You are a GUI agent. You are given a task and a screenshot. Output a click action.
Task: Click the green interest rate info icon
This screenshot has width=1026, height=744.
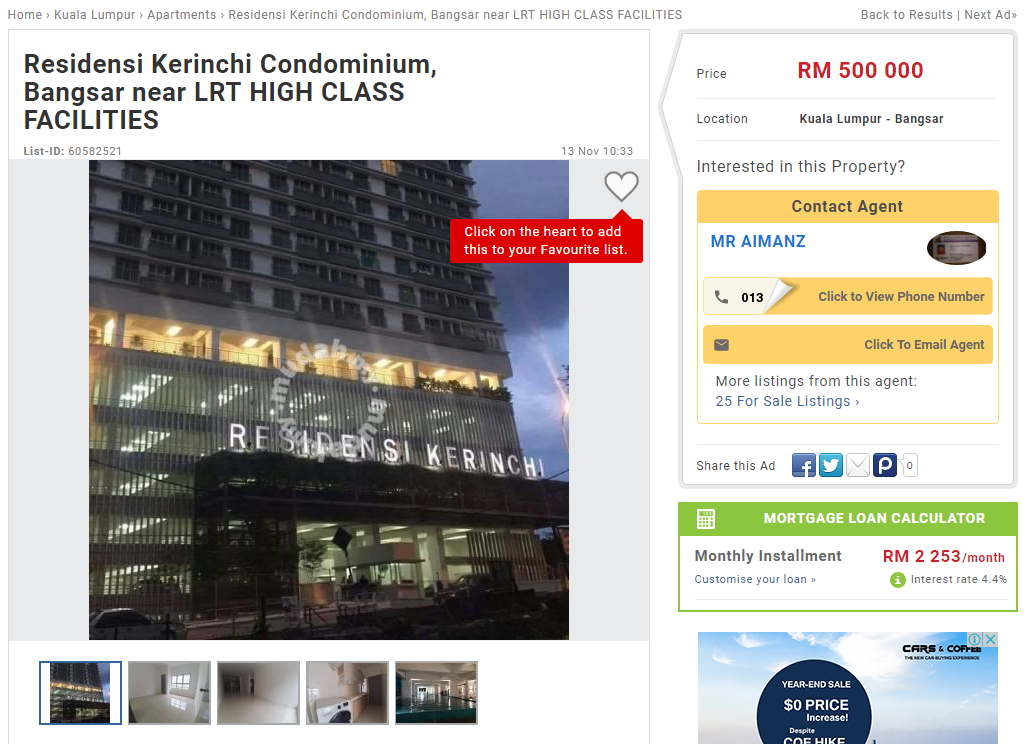(x=898, y=580)
